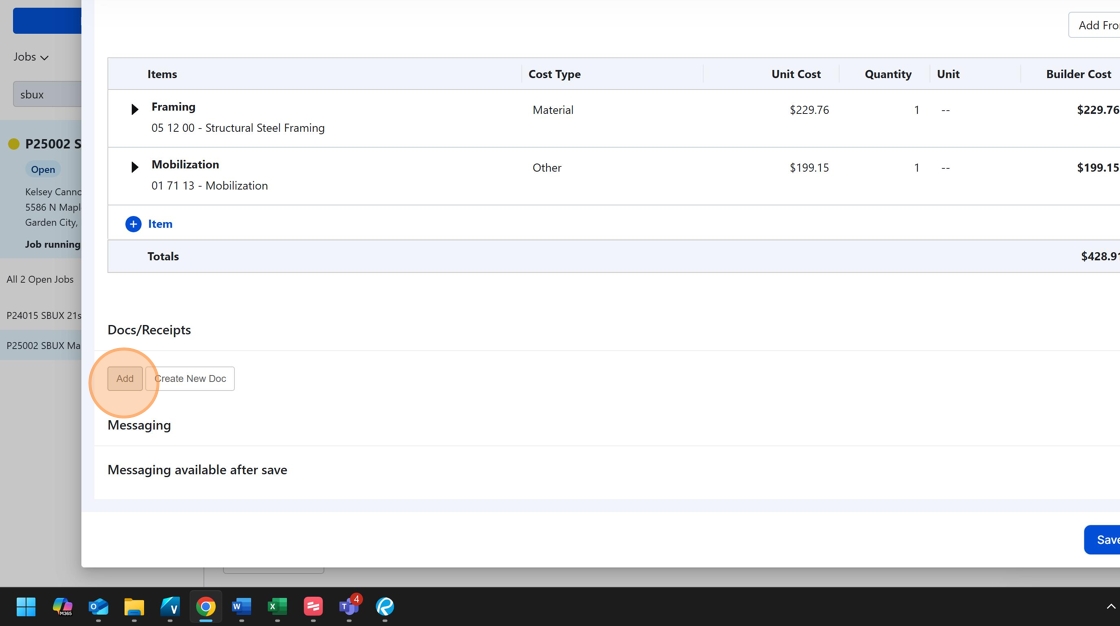This screenshot has width=1120, height=626.
Task: Click the yellow status dot beside P25002
Action: 14,144
